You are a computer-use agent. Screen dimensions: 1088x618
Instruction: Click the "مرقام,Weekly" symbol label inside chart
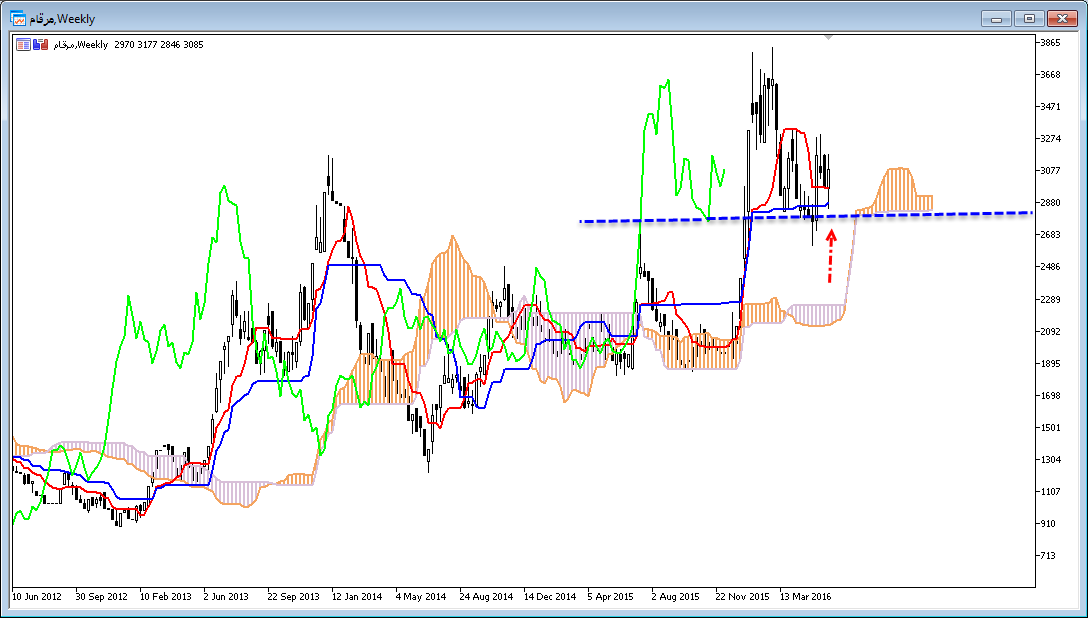(80, 45)
